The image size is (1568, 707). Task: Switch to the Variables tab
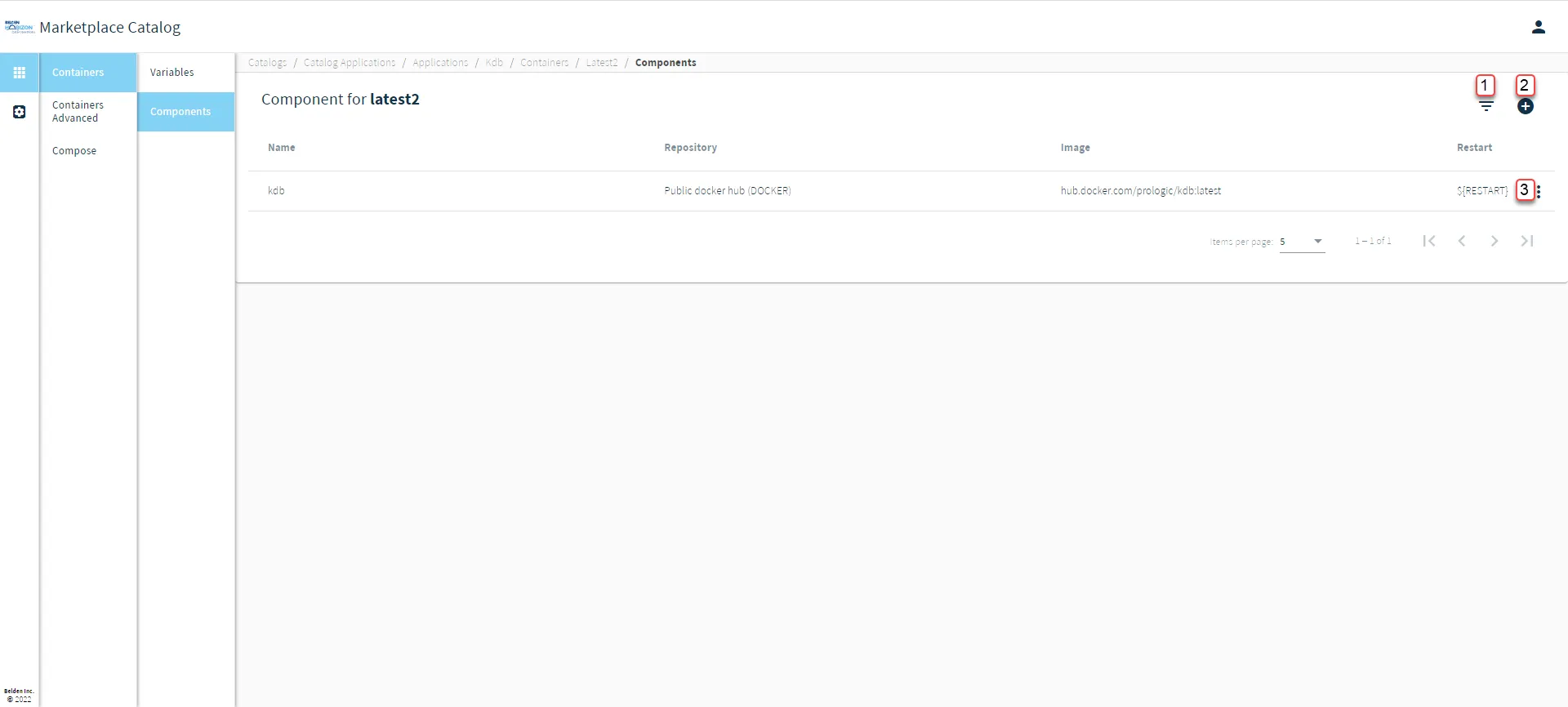point(185,73)
